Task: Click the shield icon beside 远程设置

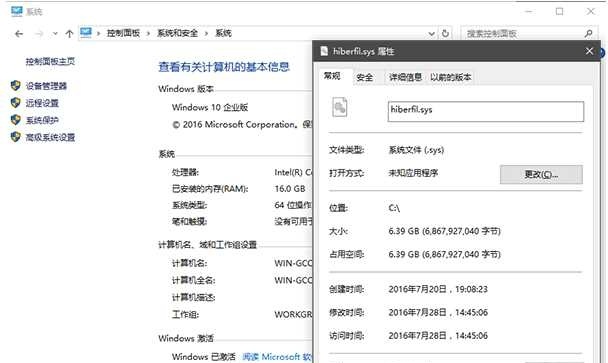Action: click(16, 102)
